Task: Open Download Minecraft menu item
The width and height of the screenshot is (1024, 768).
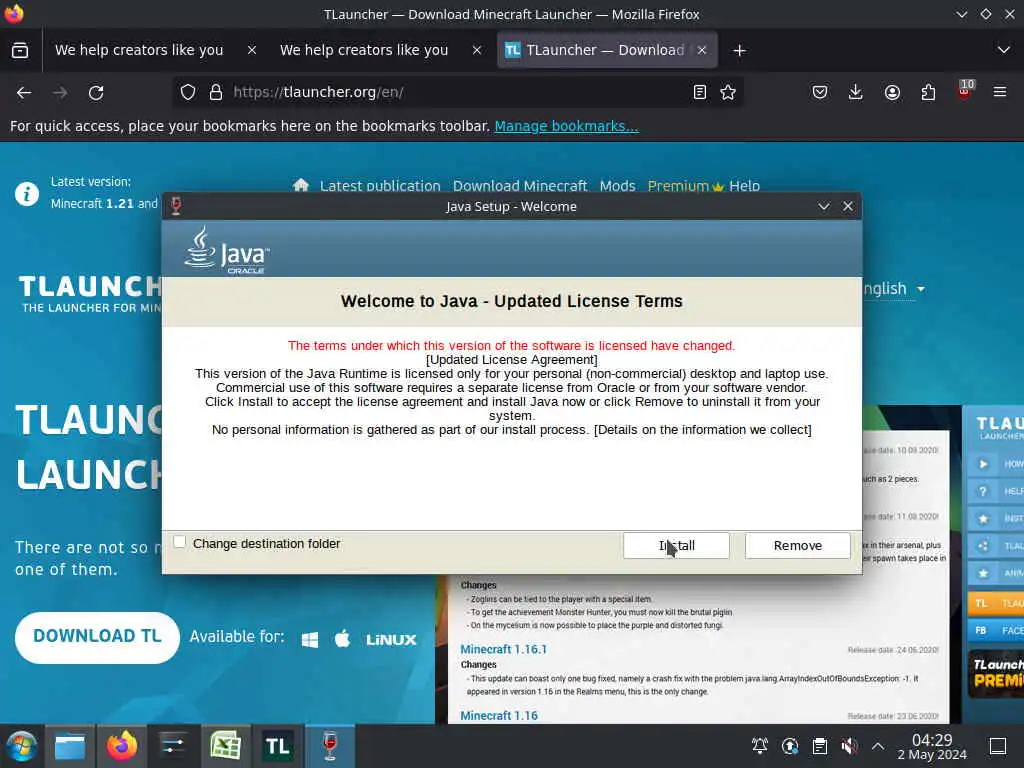Action: click(x=520, y=186)
